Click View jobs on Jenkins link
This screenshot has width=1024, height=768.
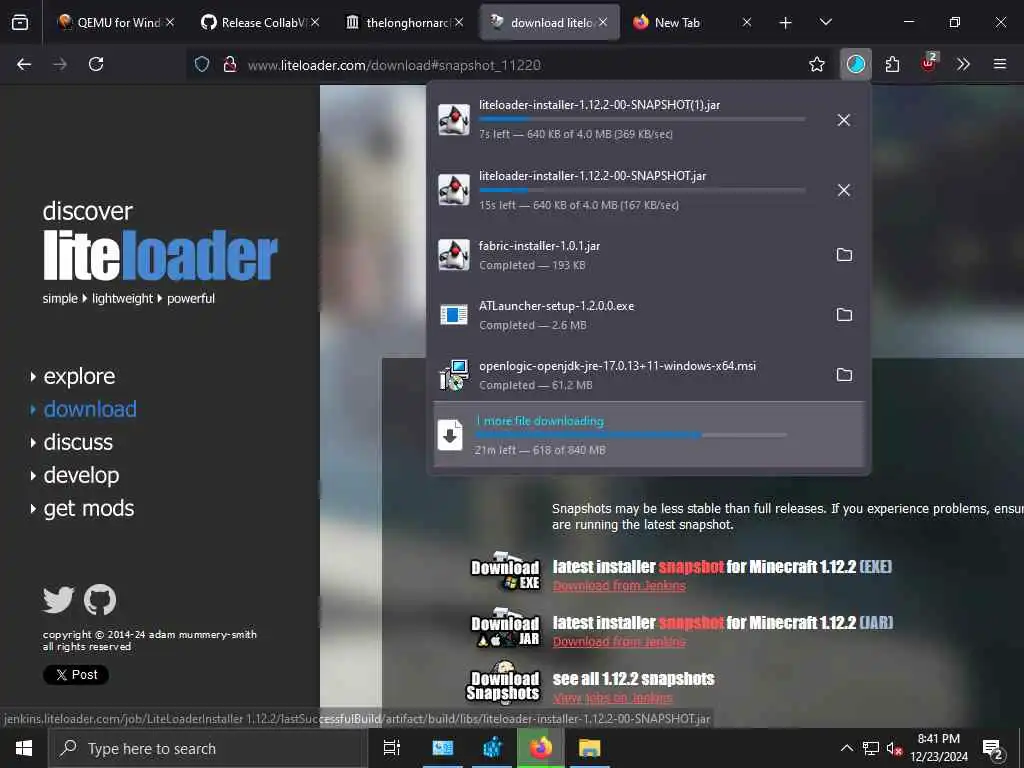pos(613,698)
